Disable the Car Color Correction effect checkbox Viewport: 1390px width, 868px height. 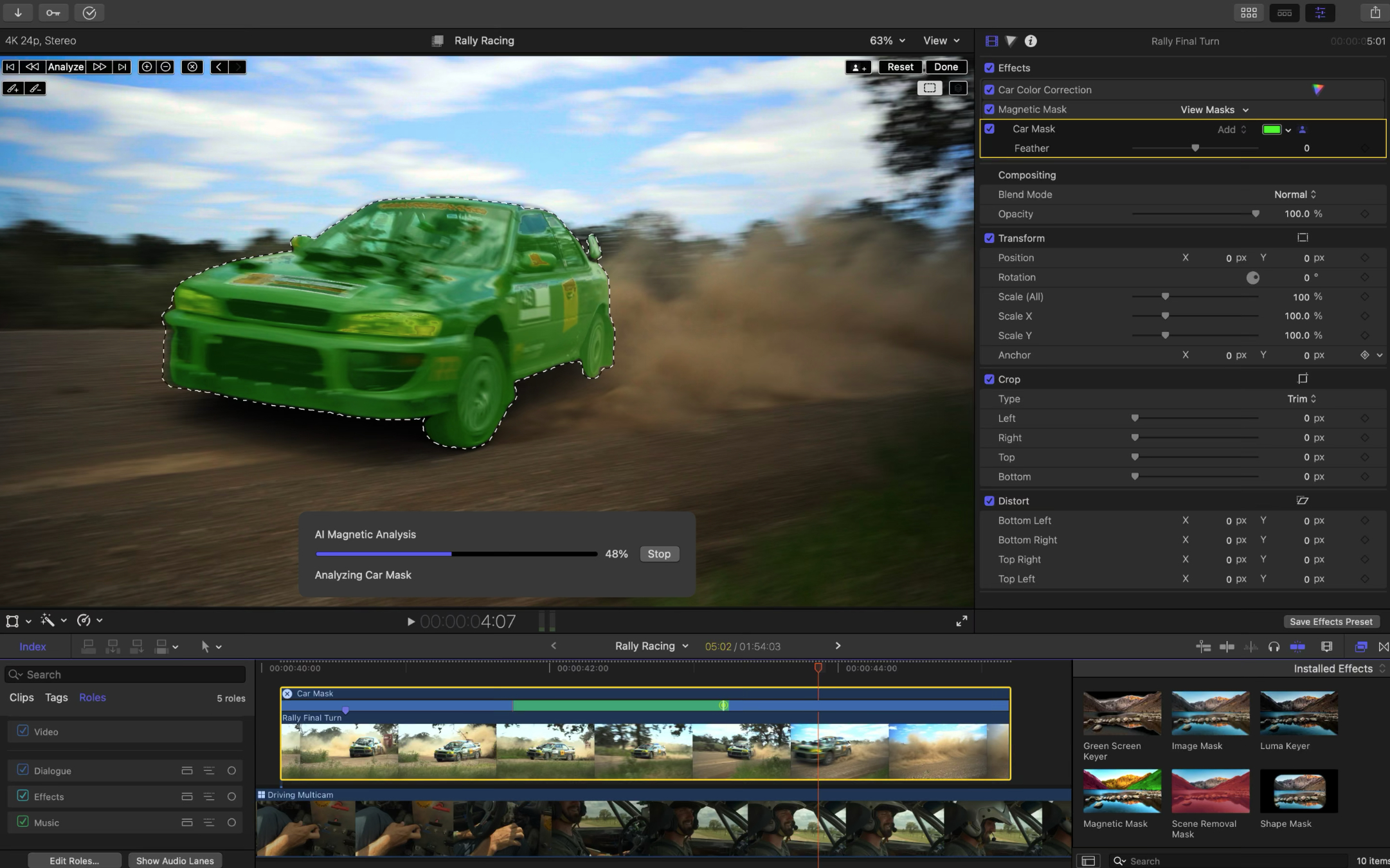[989, 89]
